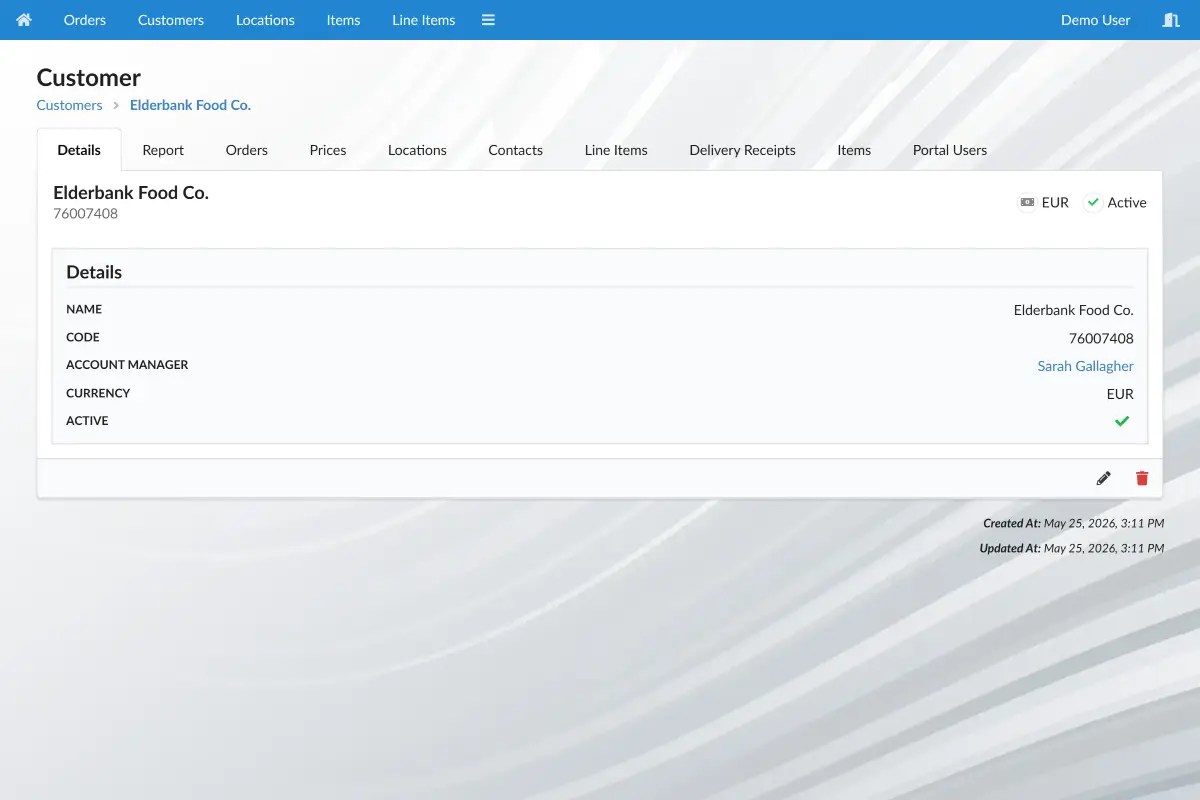Click the EUR currency money icon

point(1026,202)
